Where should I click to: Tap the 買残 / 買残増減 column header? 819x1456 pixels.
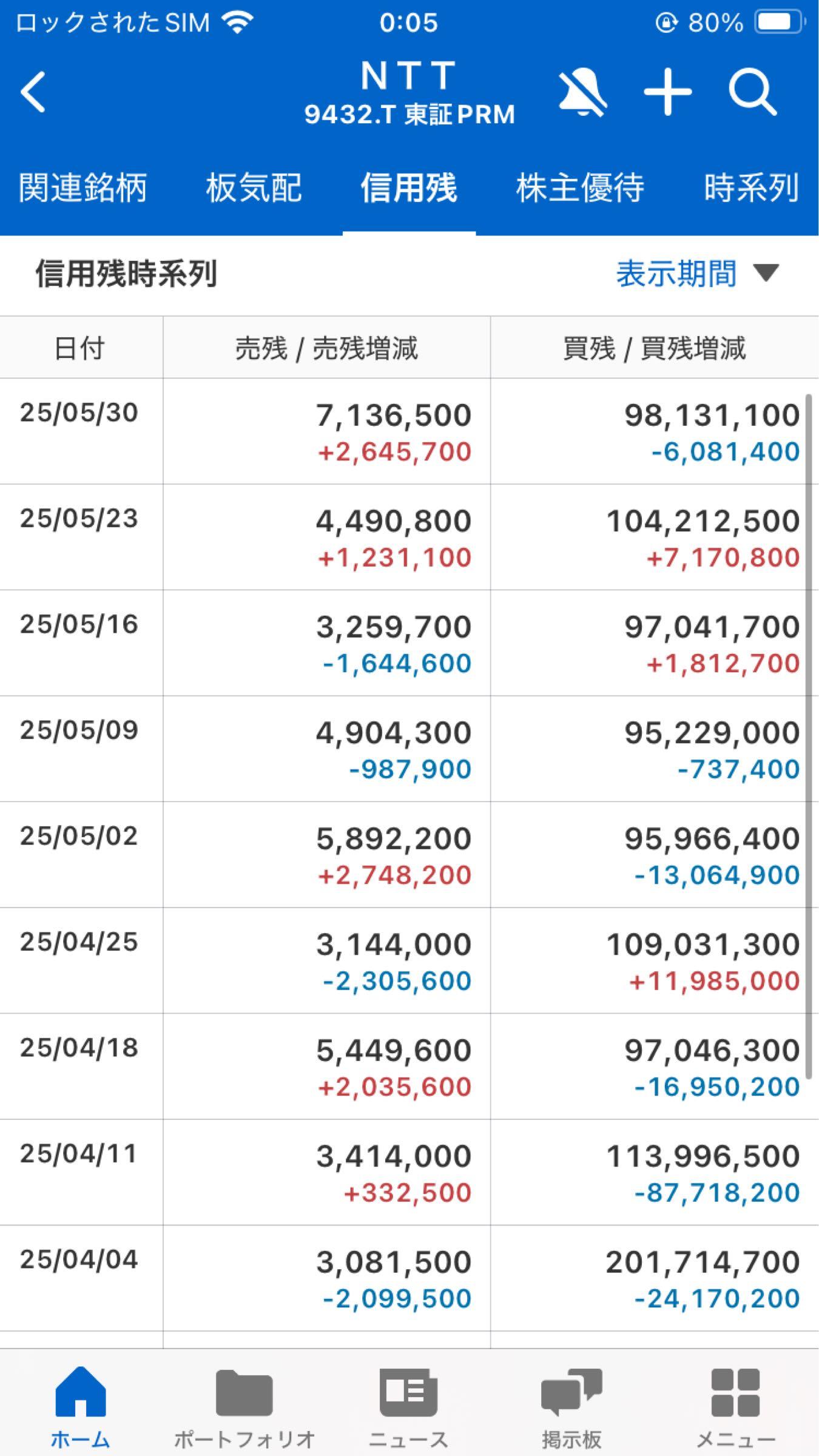(x=654, y=349)
